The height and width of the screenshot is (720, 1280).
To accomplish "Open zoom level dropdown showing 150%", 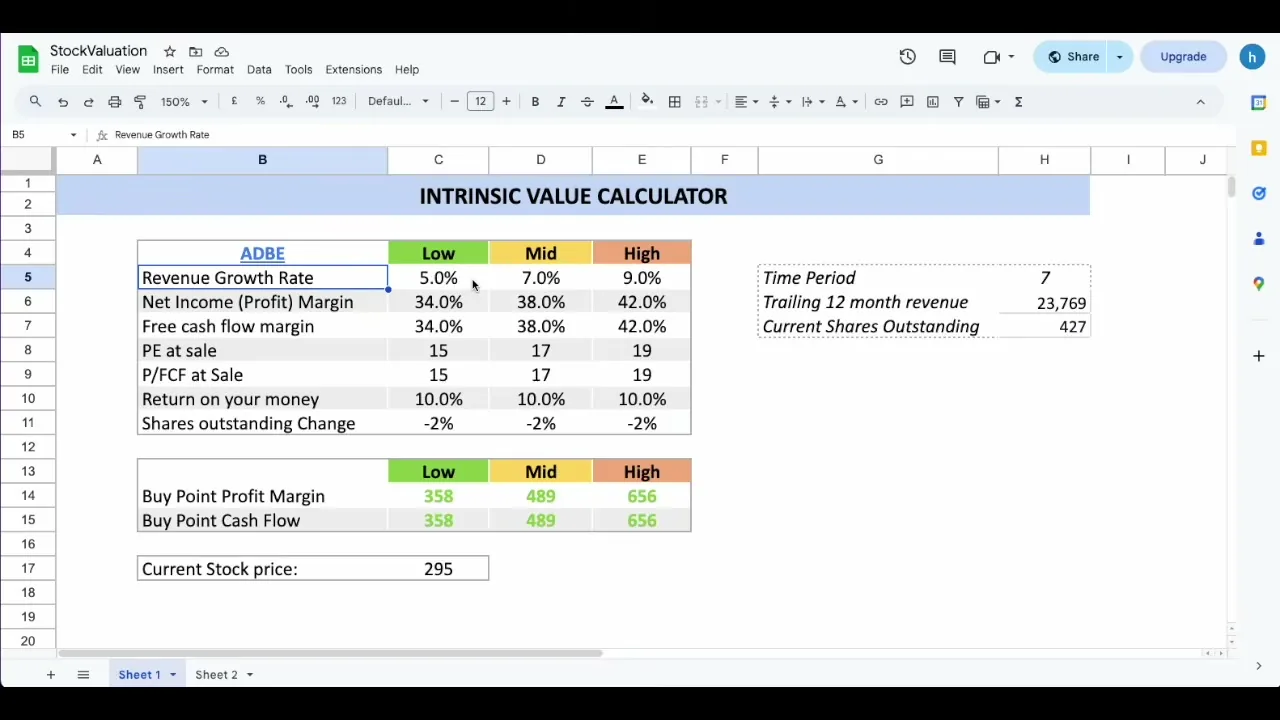I will [x=184, y=101].
